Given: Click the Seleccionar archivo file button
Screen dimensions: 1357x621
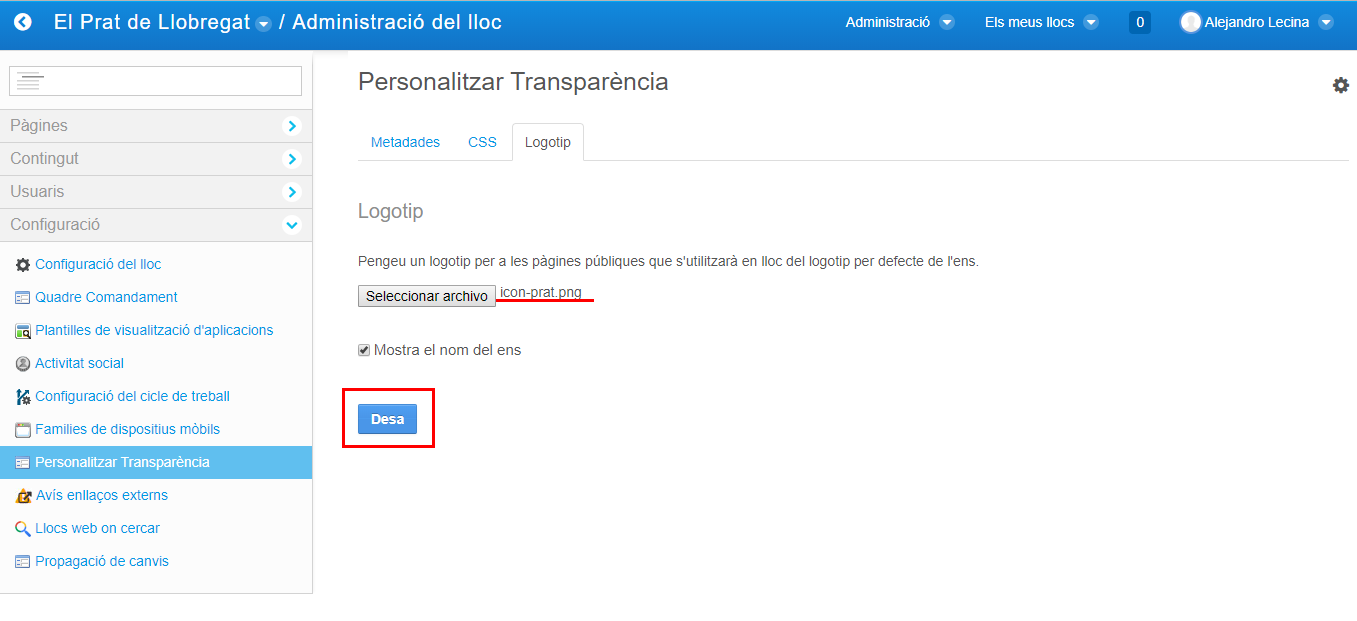Looking at the screenshot, I should tap(427, 296).
